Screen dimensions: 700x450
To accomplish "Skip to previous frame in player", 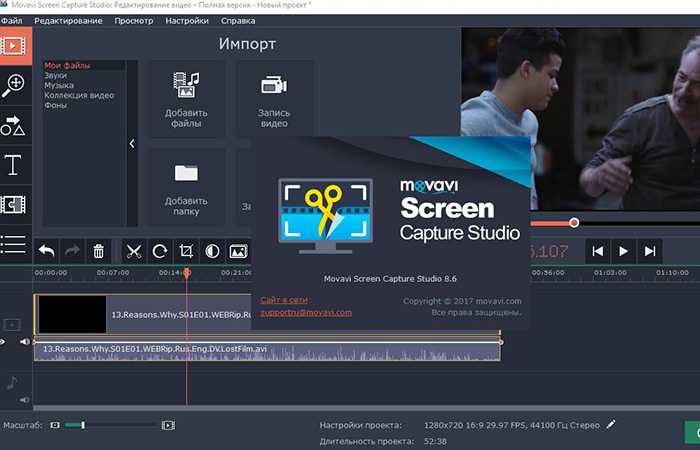I will [598, 251].
